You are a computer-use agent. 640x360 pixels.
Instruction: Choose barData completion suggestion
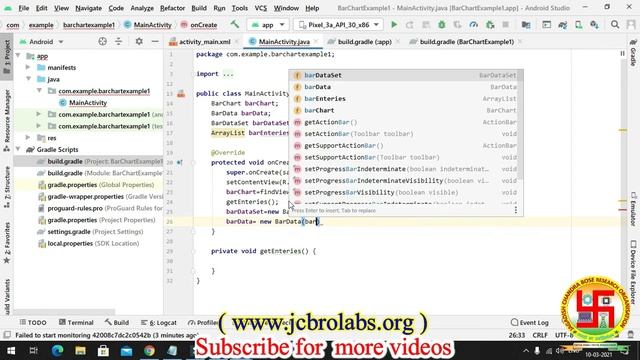[406, 87]
